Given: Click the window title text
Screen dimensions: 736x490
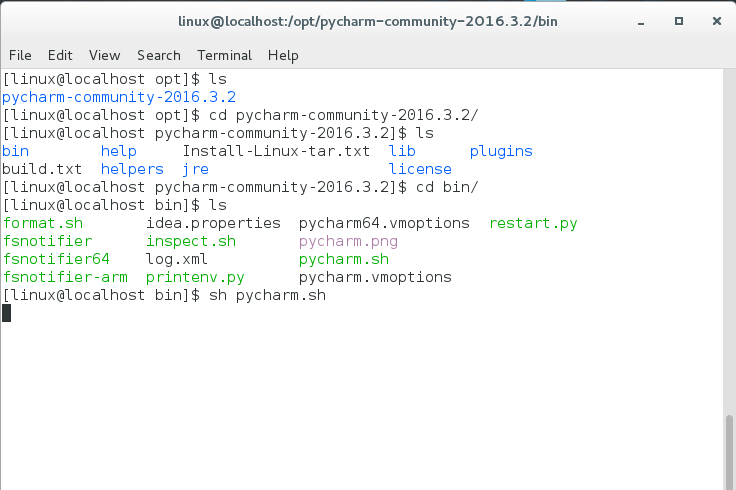Looking at the screenshot, I should 368,22.
